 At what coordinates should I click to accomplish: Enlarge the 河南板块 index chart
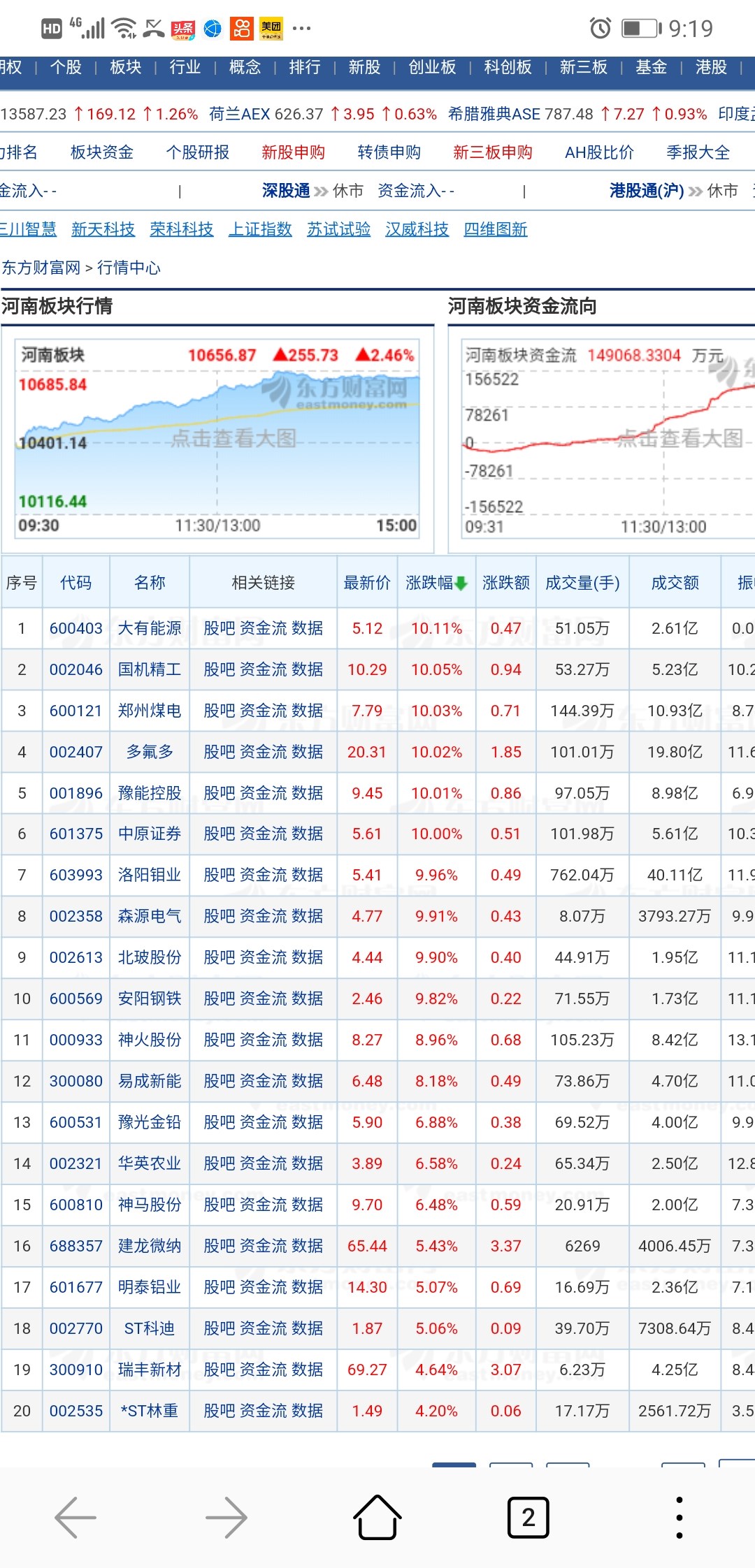click(x=218, y=439)
